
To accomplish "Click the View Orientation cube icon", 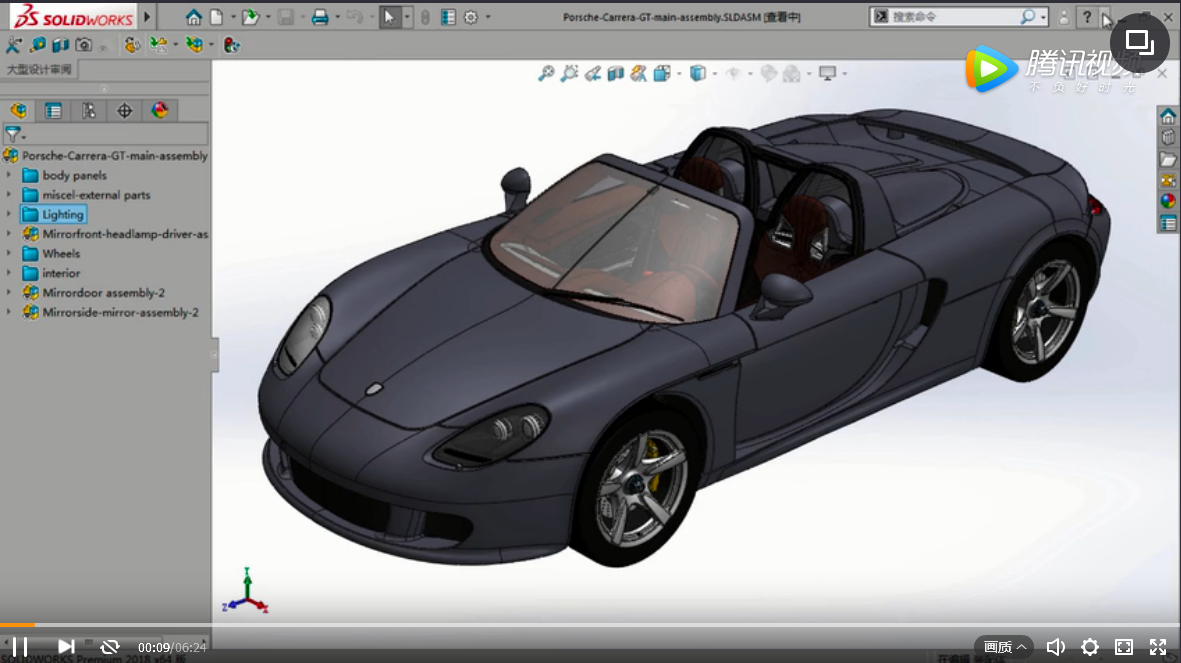I will coord(662,73).
